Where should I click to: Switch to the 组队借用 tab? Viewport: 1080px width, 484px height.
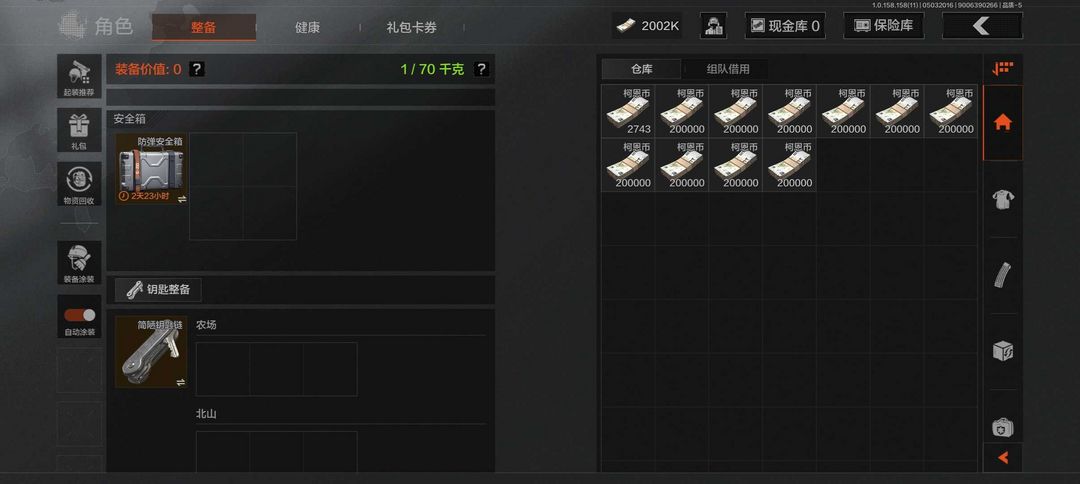point(727,69)
